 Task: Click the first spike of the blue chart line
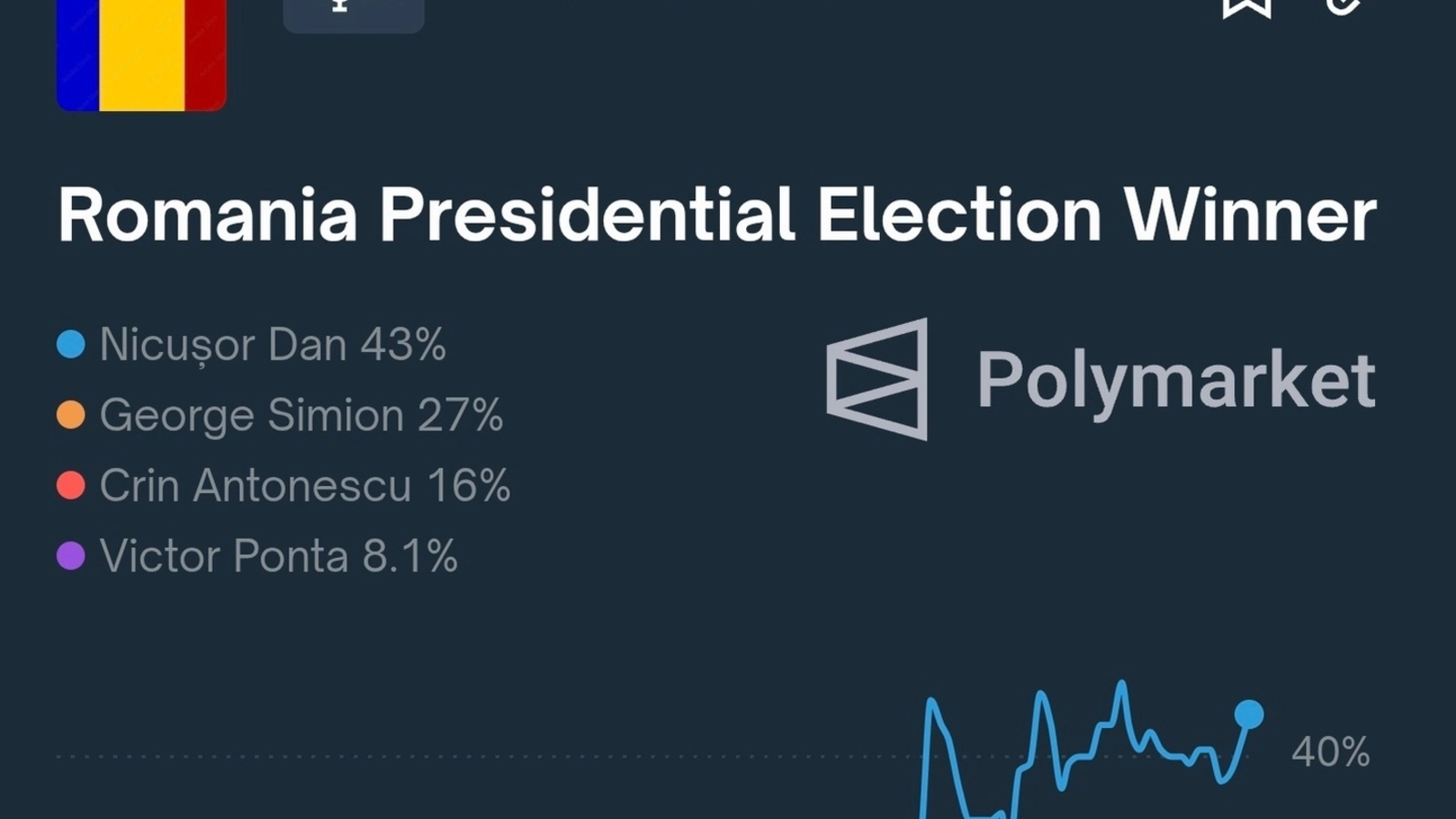click(932, 702)
